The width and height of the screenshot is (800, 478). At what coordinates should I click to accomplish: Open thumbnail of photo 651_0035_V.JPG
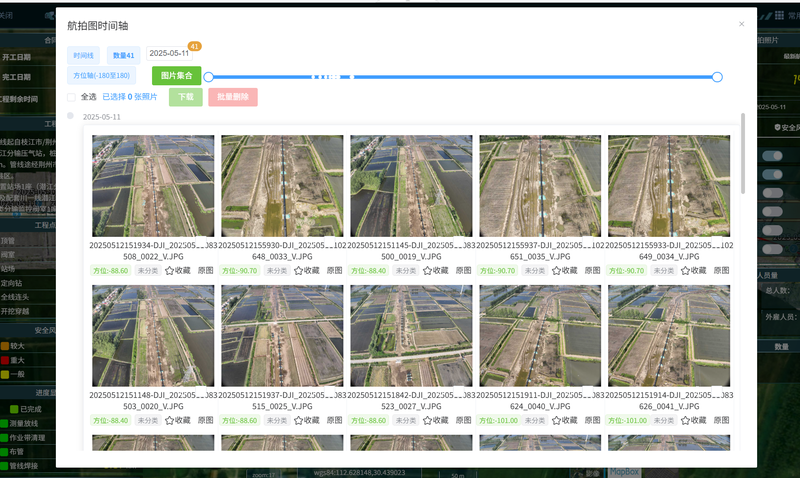pos(540,186)
